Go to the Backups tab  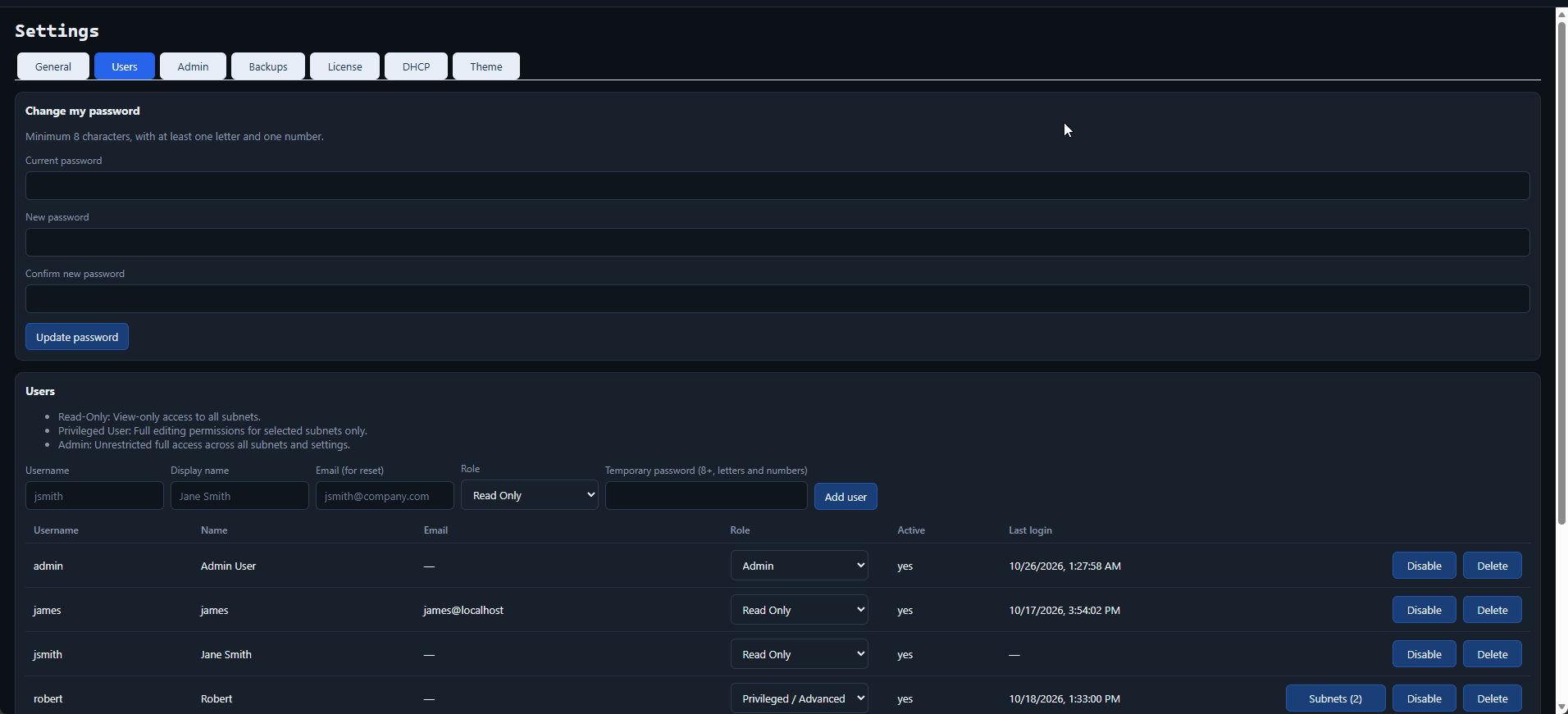tap(268, 66)
